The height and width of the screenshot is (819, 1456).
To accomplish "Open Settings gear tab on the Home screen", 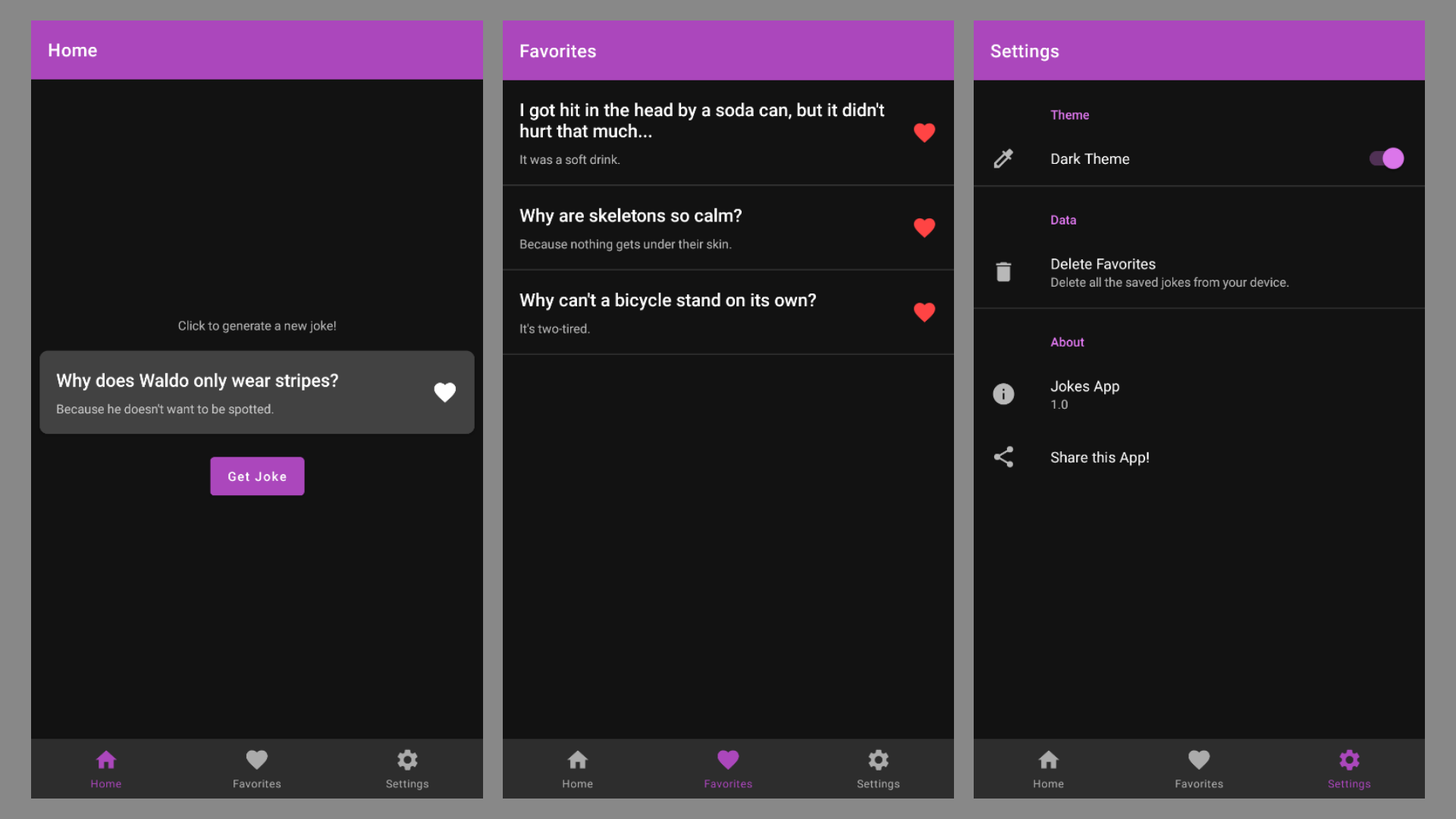I will tap(407, 767).
